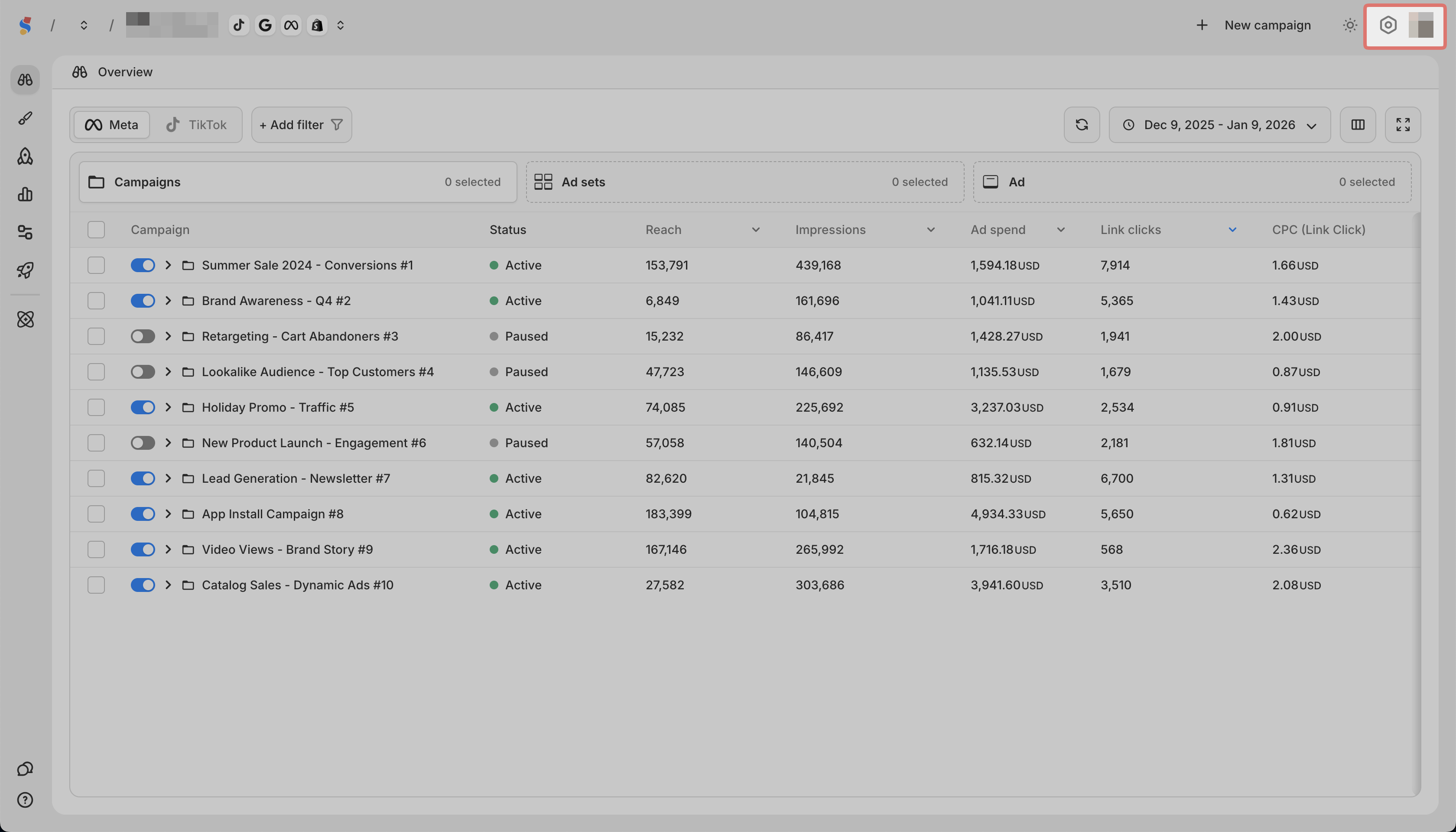This screenshot has width=1456, height=832.
Task: Click the paintbrush icon in sidebar
Action: 25,118
